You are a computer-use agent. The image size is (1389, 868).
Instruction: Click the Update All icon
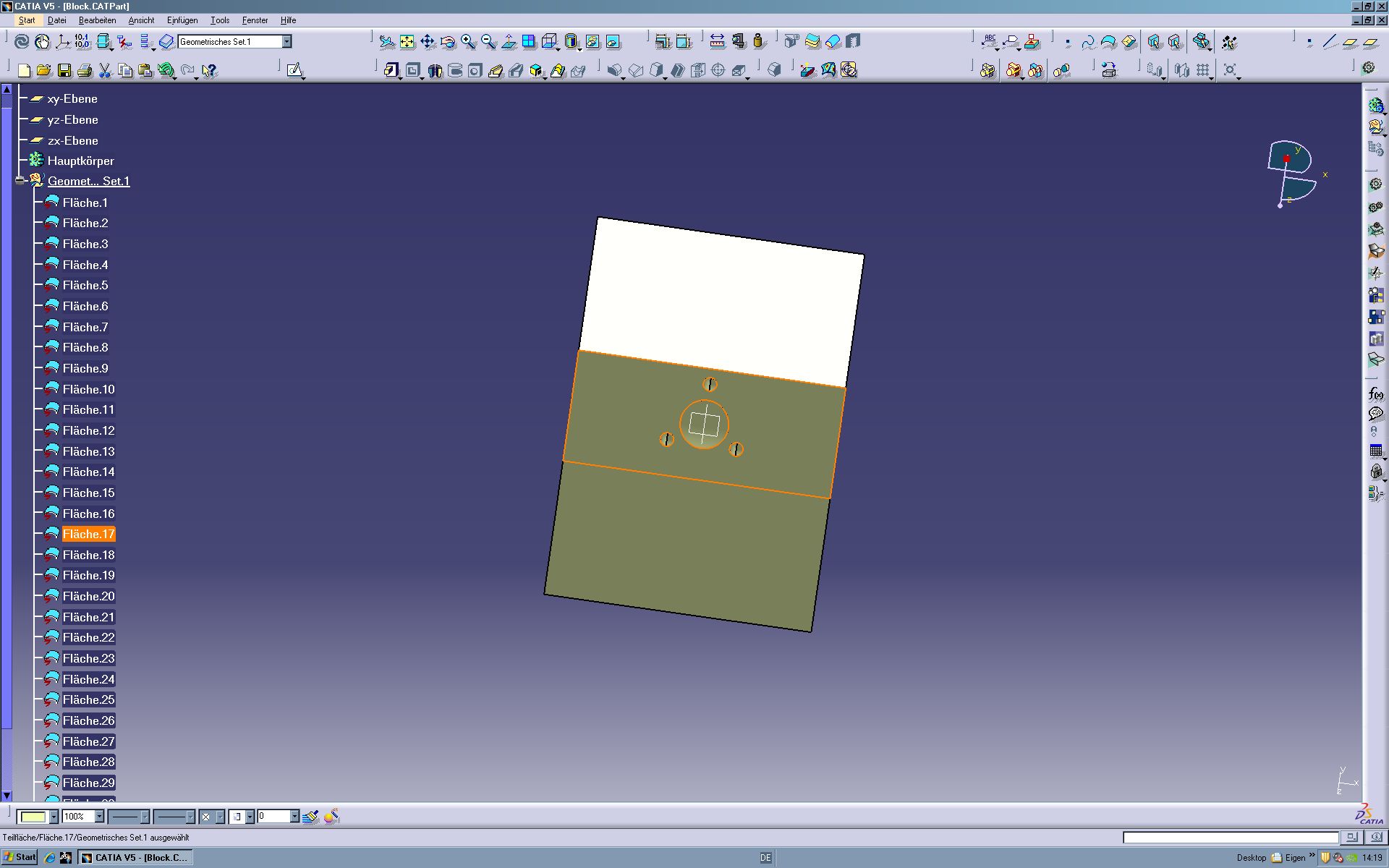pyautogui.click(x=22, y=42)
